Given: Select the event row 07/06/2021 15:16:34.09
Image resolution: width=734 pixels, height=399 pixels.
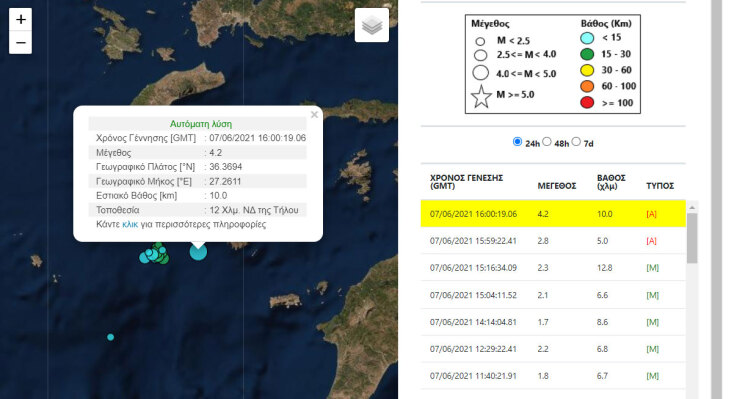Looking at the screenshot, I should (x=553, y=268).
